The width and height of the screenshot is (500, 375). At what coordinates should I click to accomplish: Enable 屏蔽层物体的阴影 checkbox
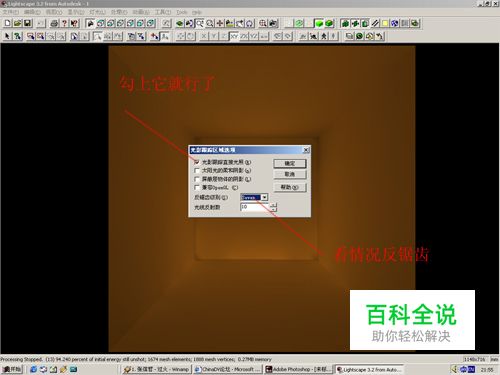[x=197, y=179]
